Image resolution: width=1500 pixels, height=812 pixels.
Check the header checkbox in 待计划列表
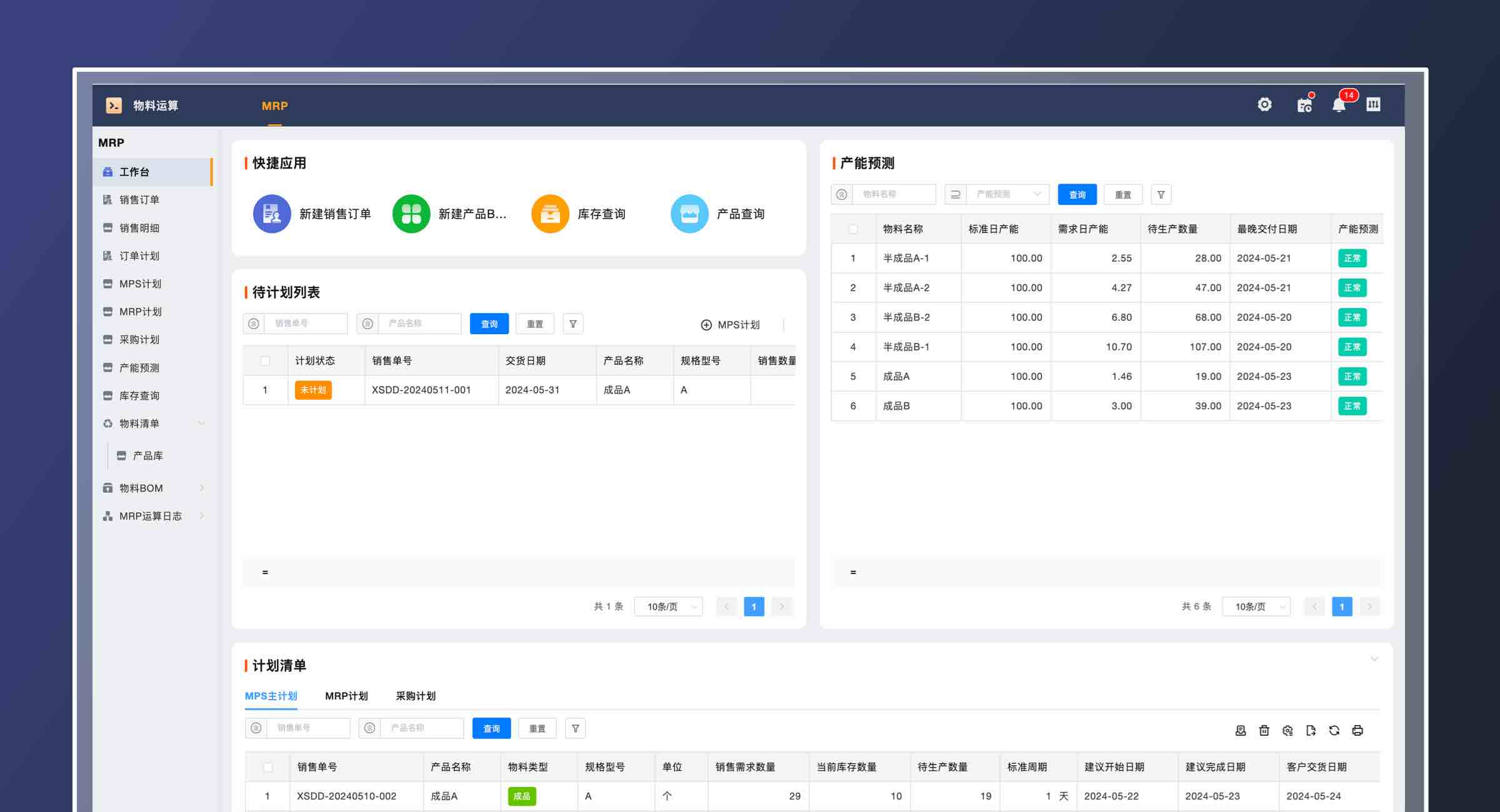pyautogui.click(x=266, y=360)
